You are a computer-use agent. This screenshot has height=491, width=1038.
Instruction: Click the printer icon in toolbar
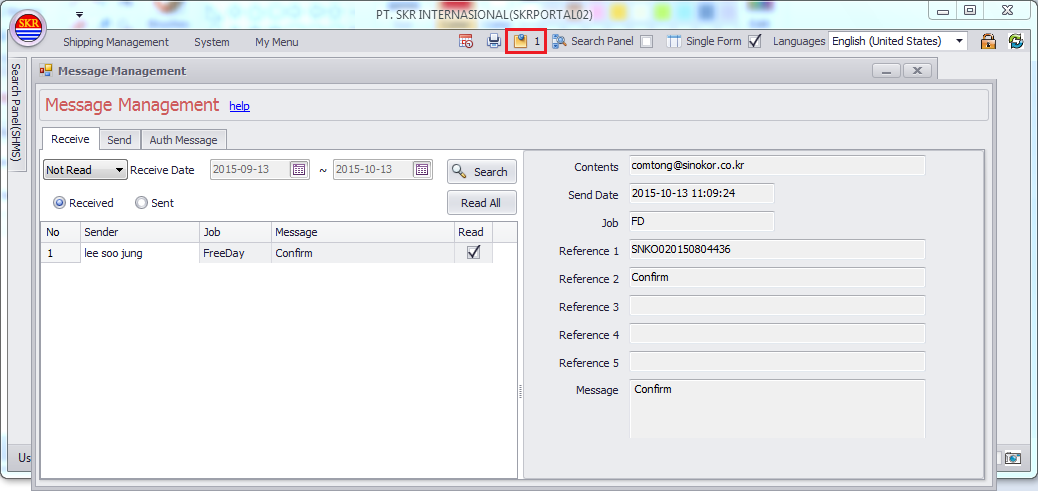(x=494, y=41)
